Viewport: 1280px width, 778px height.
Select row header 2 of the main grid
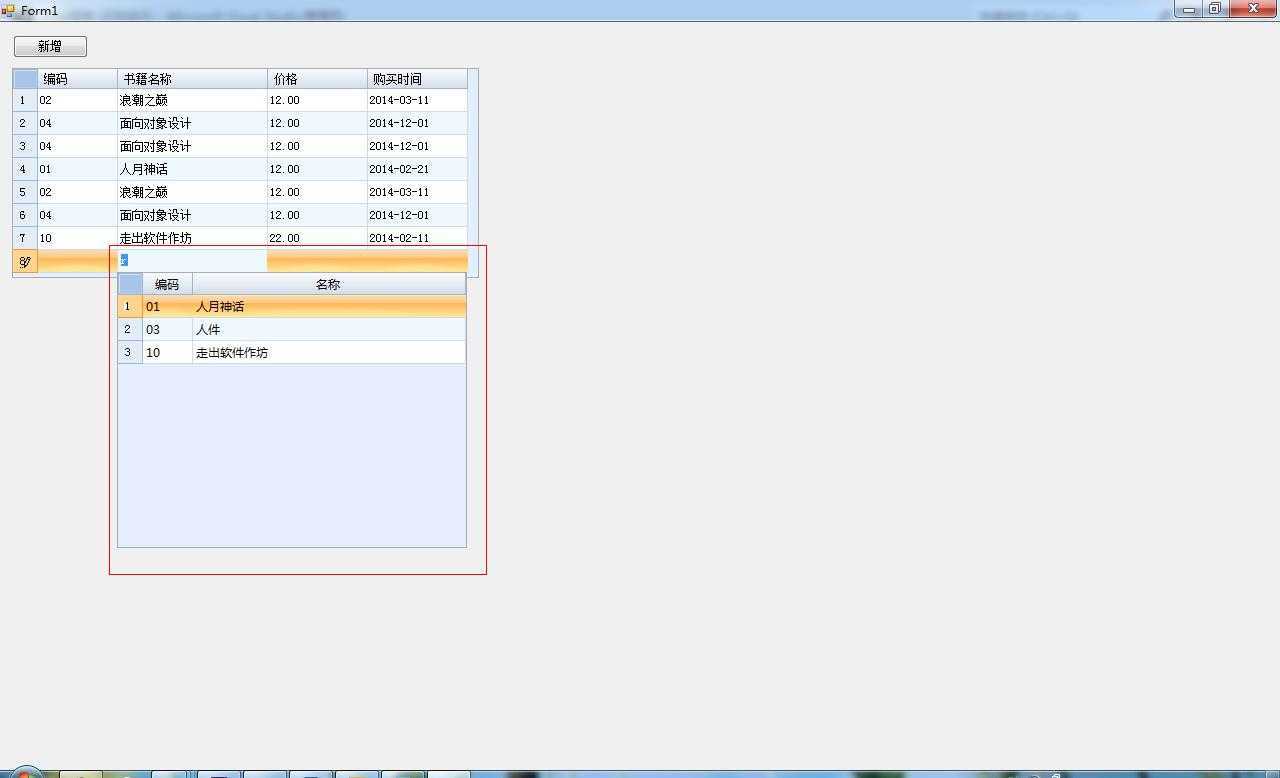pyautogui.click(x=25, y=123)
